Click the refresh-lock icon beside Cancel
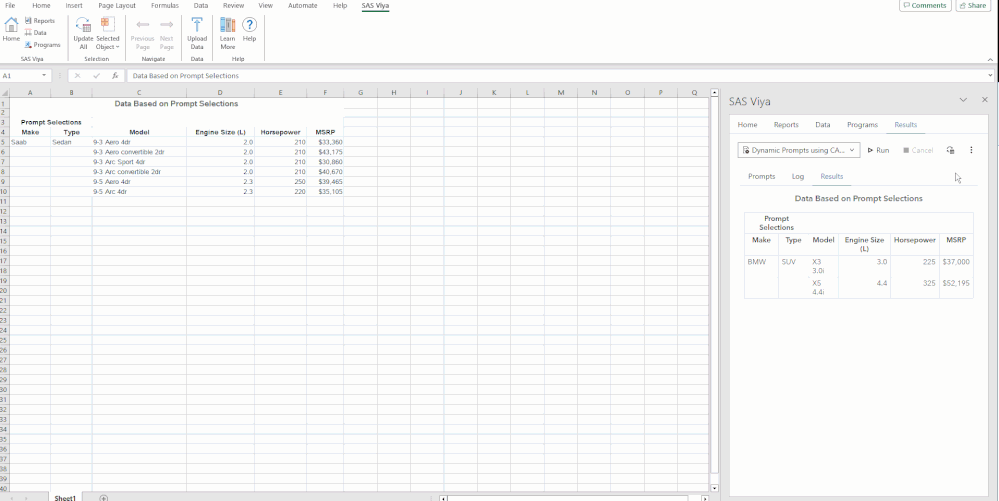999x501 pixels. pyautogui.click(x=950, y=150)
